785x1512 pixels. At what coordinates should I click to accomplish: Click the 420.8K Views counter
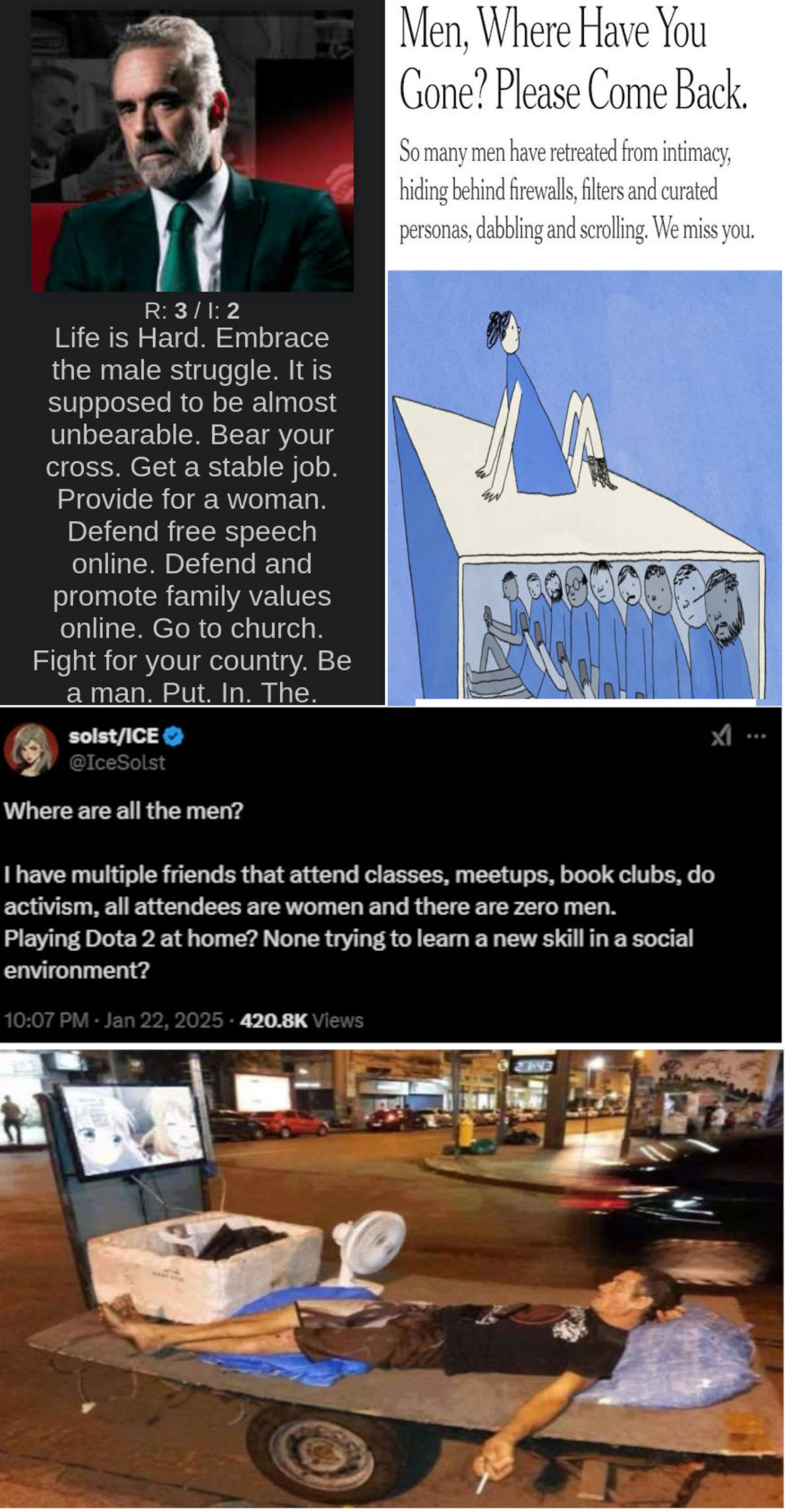[302, 1020]
